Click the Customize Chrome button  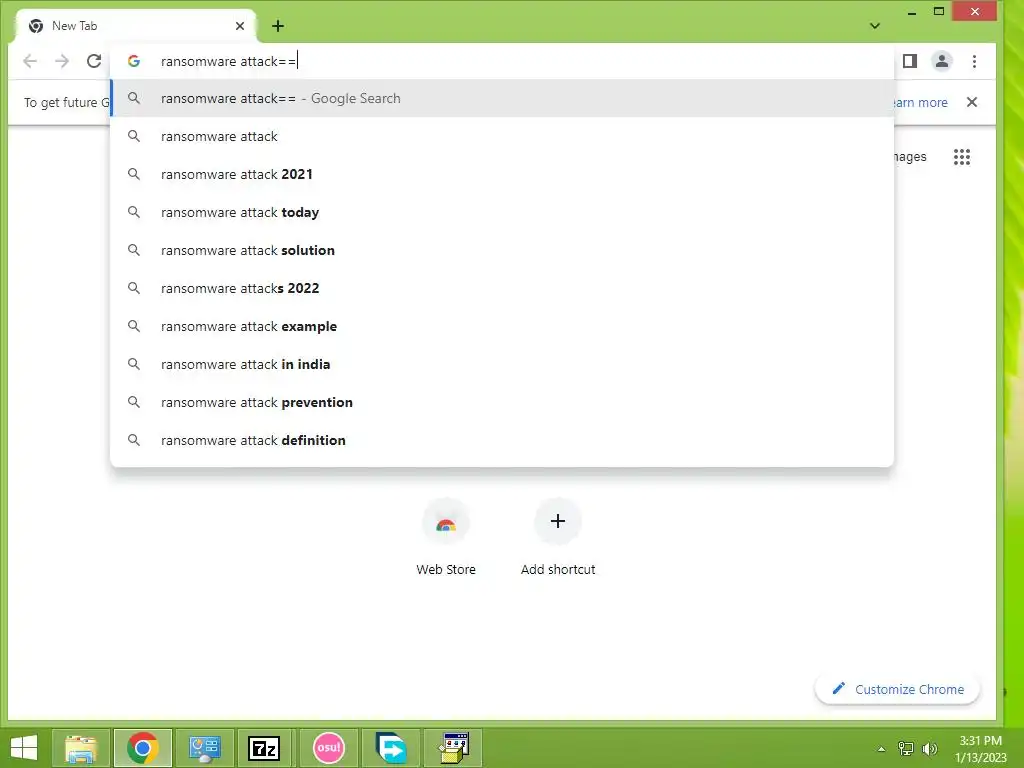[897, 690]
